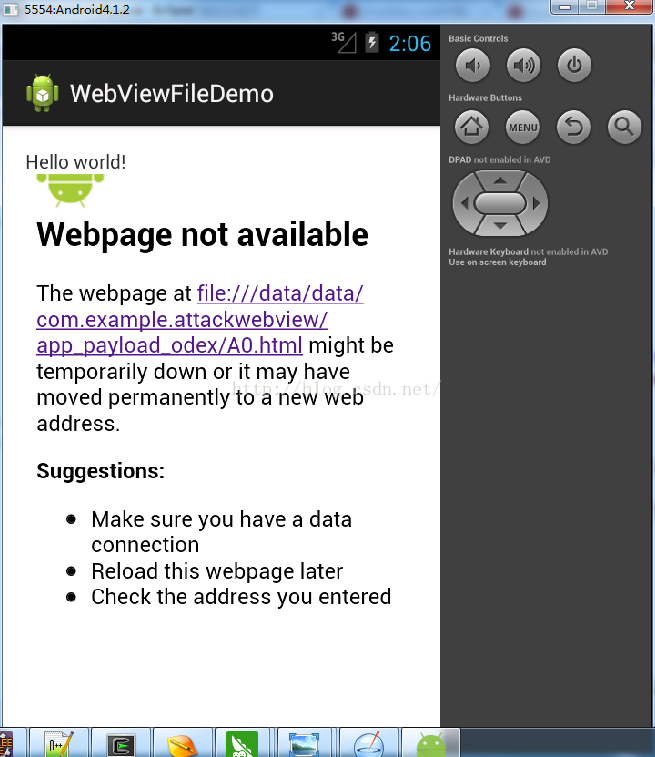Image resolution: width=655 pixels, height=757 pixels.
Task: Open the emulator MENU hardware button
Action: click(x=523, y=127)
